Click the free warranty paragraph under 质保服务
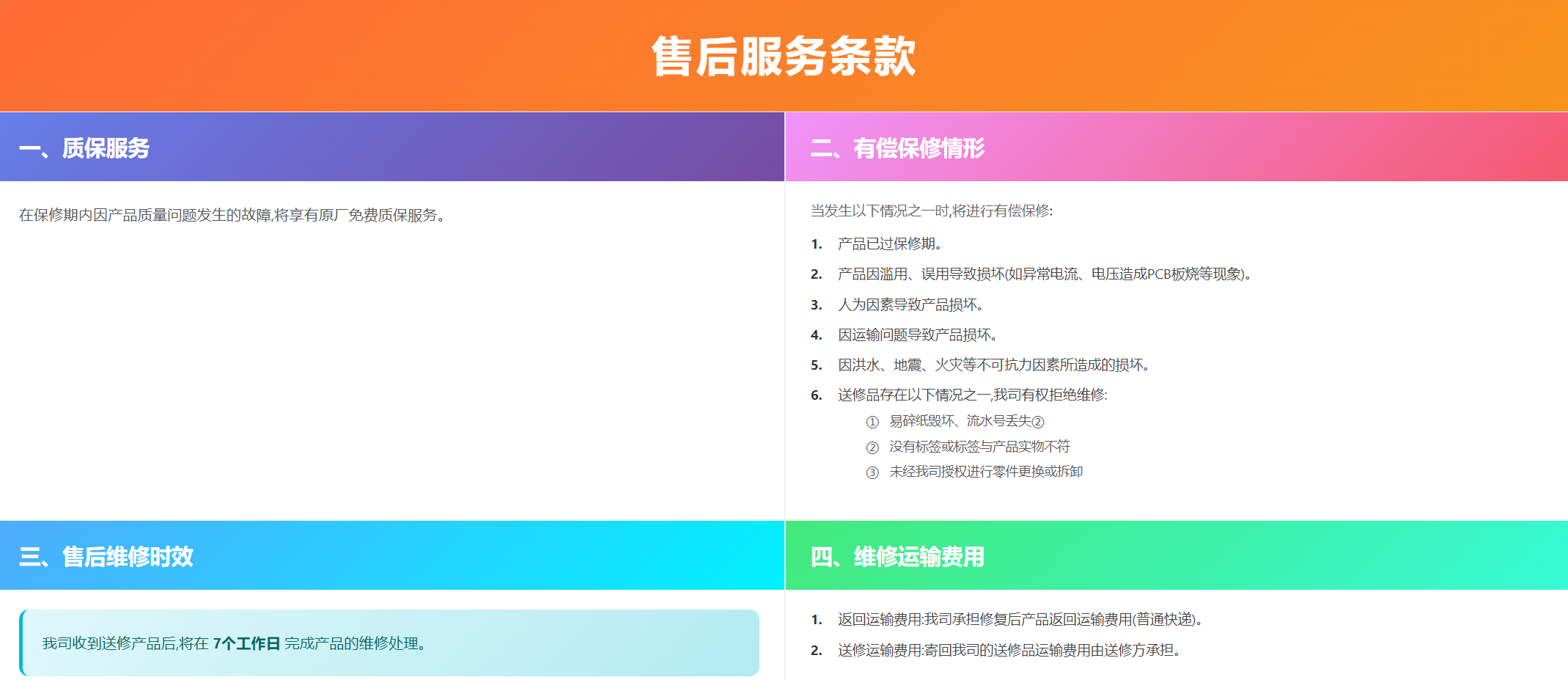This screenshot has width=1568, height=680. tap(232, 215)
